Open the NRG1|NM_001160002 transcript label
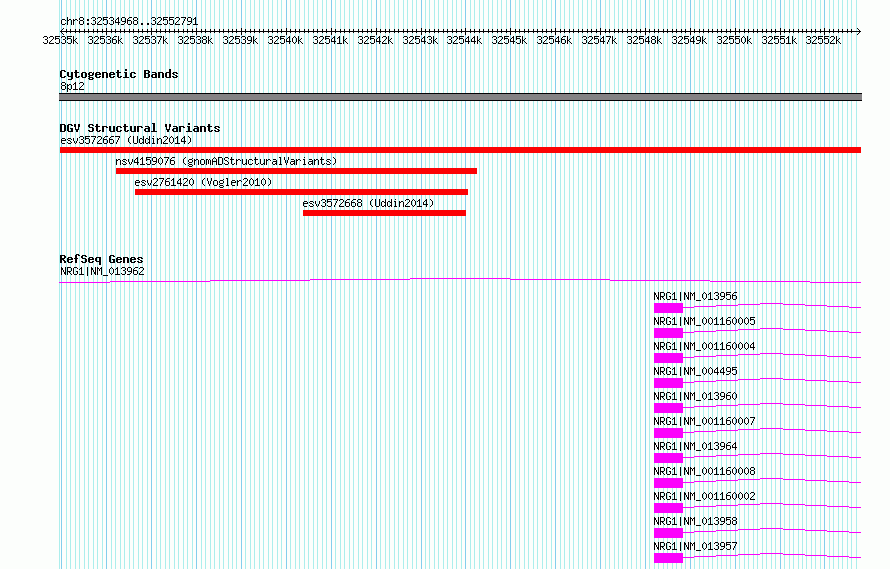The image size is (890, 569). click(x=704, y=496)
